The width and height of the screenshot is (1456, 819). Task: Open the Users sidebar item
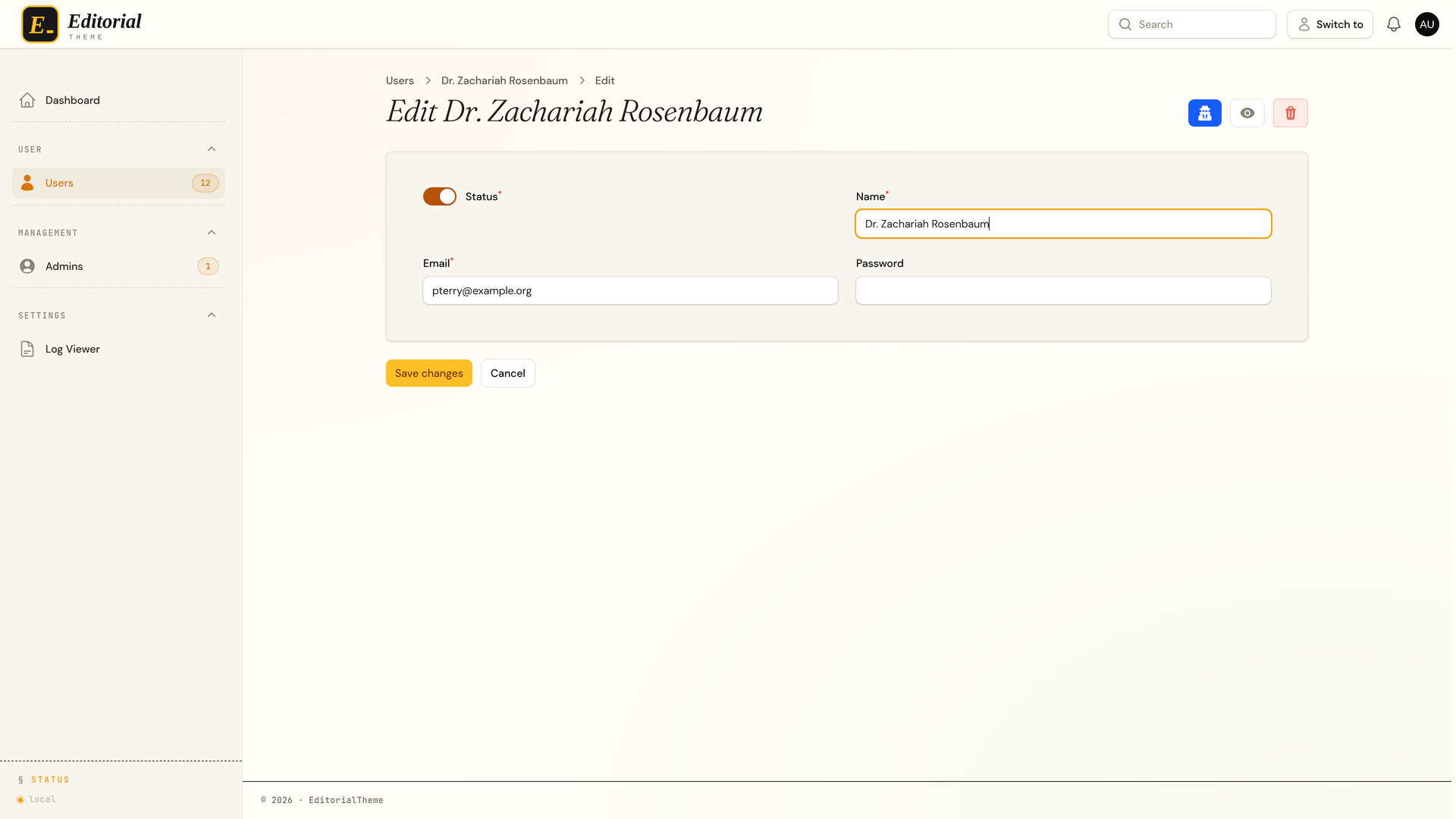[x=118, y=183]
